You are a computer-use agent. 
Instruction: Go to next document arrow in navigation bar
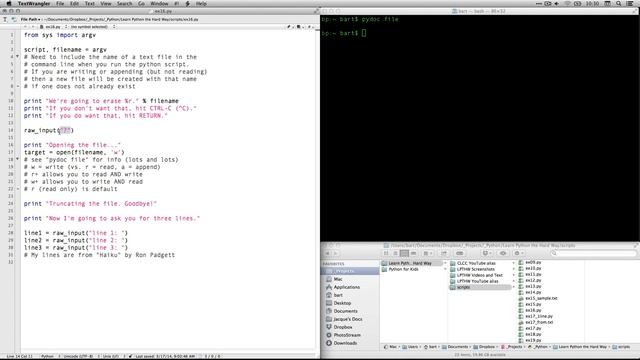click(x=33, y=27)
